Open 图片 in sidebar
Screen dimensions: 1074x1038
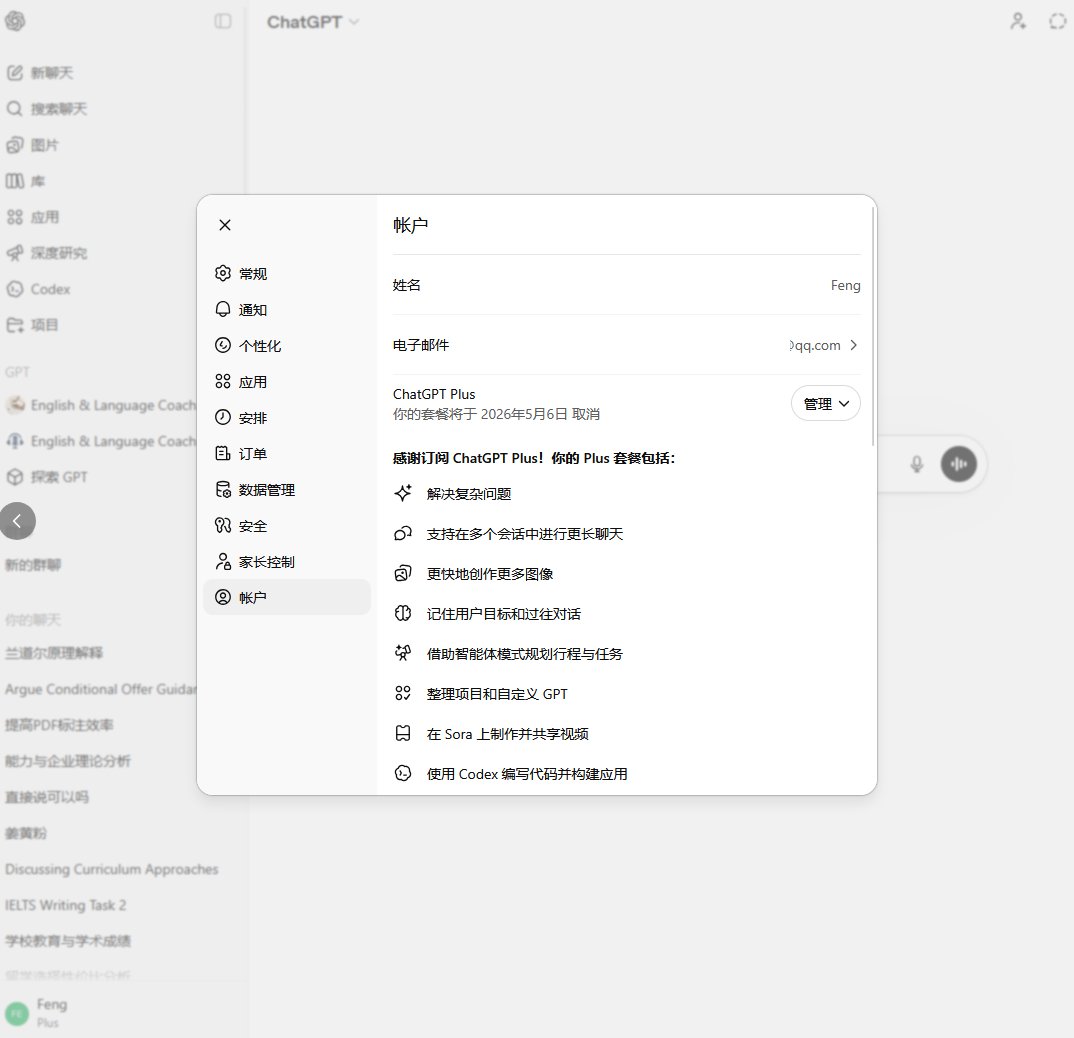pyautogui.click(x=33, y=145)
